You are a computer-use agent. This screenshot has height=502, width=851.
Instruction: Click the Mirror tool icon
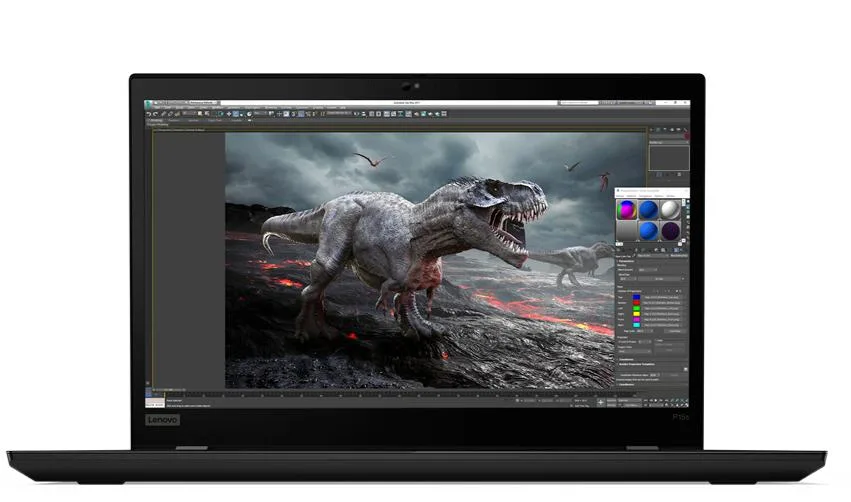[x=356, y=114]
